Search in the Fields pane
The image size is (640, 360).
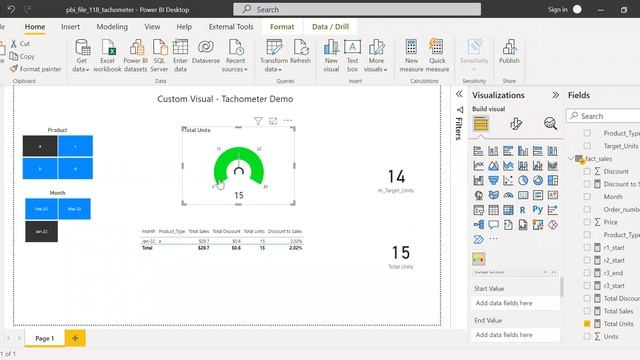(x=603, y=116)
